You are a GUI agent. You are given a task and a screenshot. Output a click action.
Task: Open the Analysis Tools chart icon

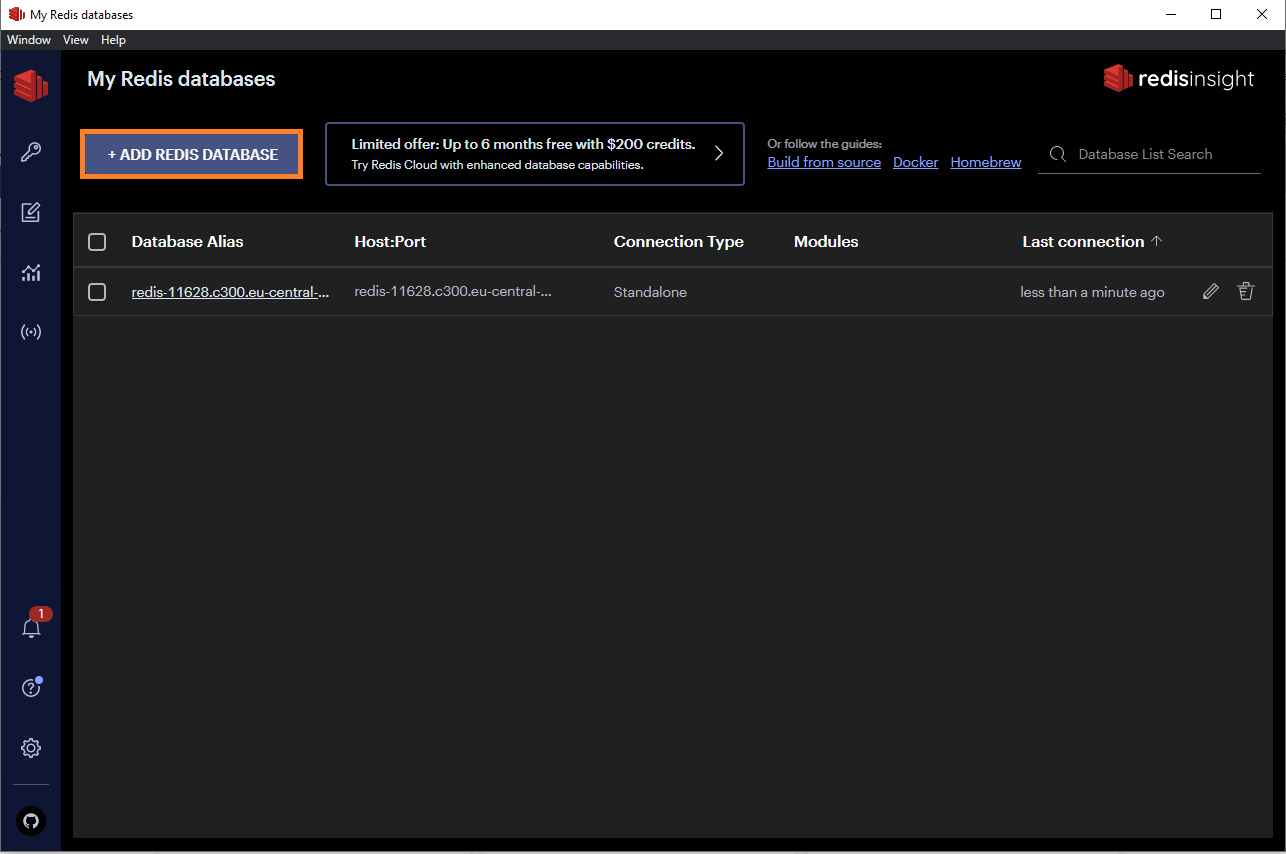[x=31, y=272]
